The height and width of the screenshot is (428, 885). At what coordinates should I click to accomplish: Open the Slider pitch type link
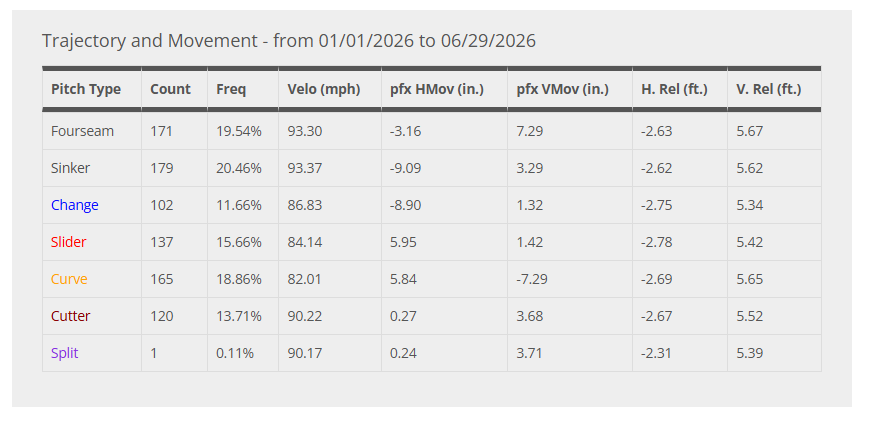(x=68, y=242)
